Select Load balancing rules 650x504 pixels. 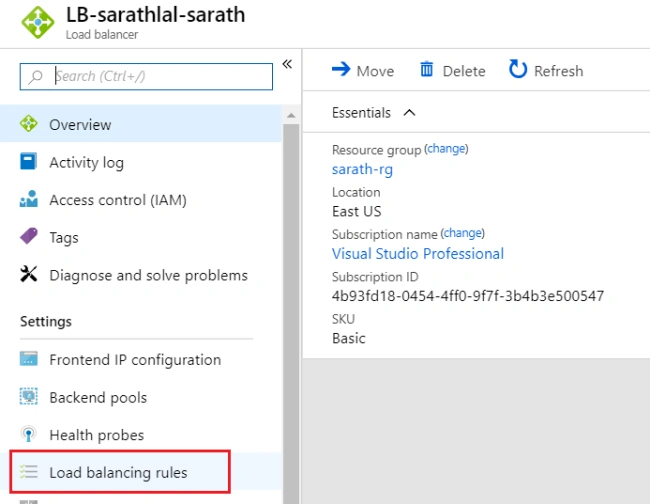[141, 472]
